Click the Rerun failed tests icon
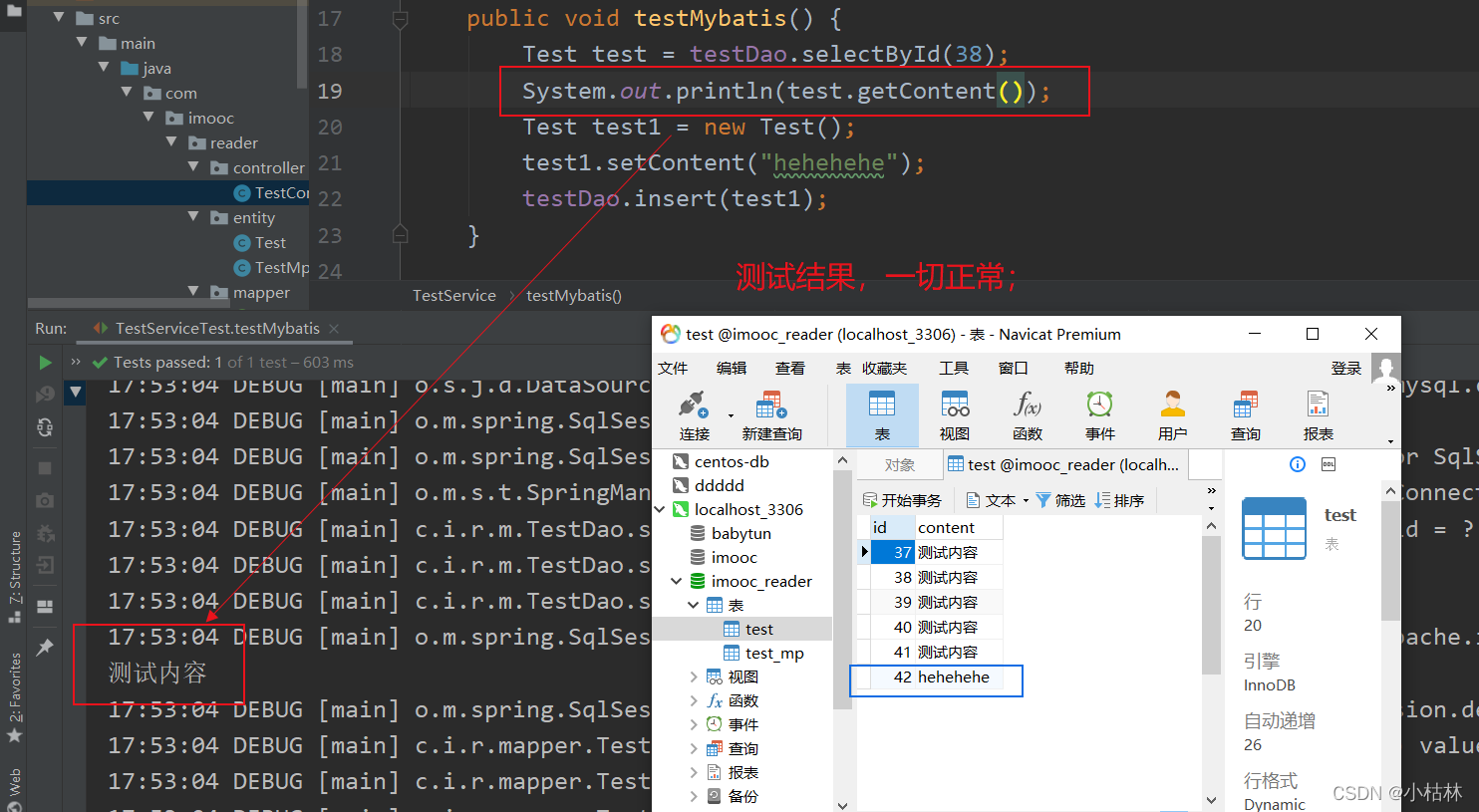This screenshot has width=1479, height=812. coord(45,395)
